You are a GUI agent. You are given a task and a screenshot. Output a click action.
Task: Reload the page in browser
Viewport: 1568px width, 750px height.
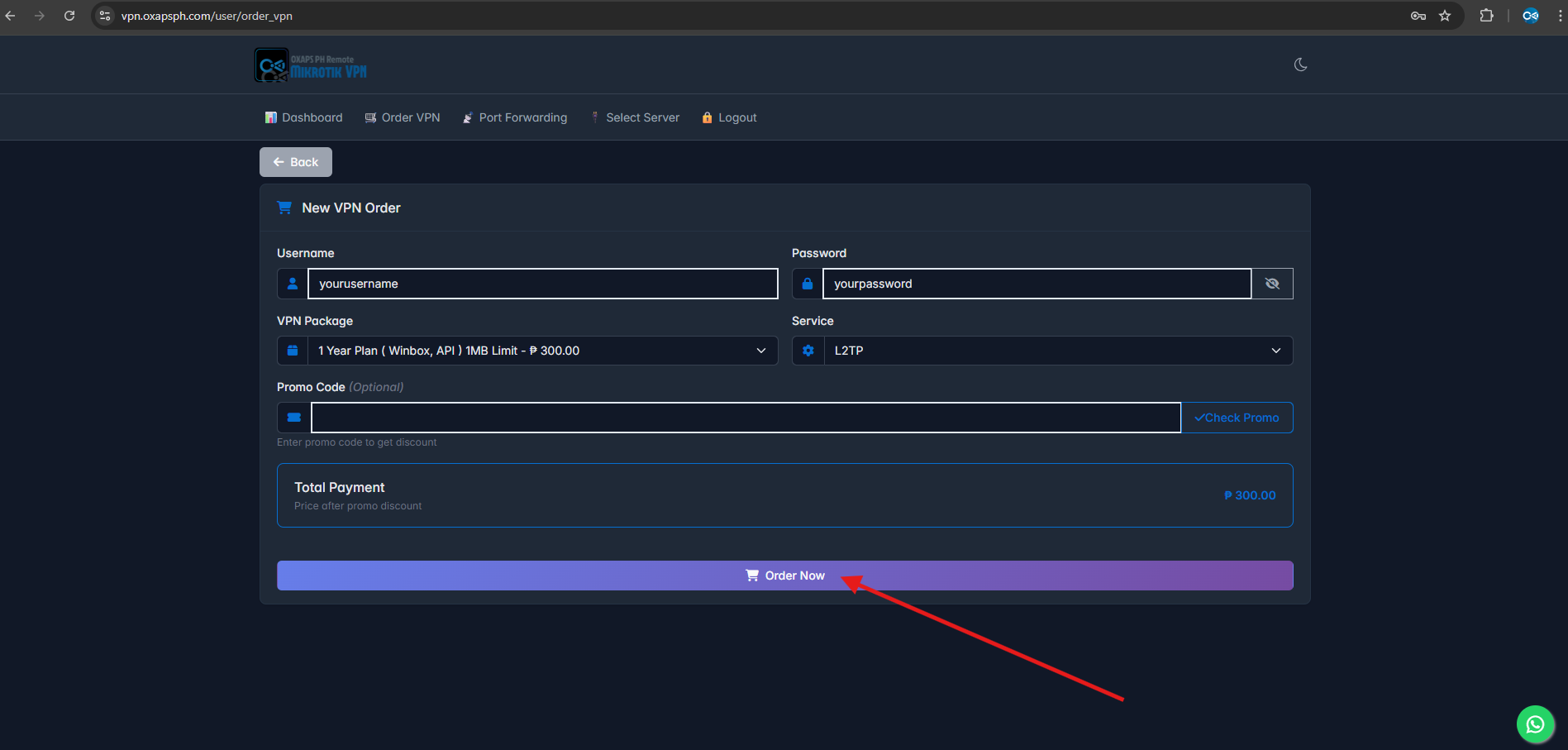[69, 16]
